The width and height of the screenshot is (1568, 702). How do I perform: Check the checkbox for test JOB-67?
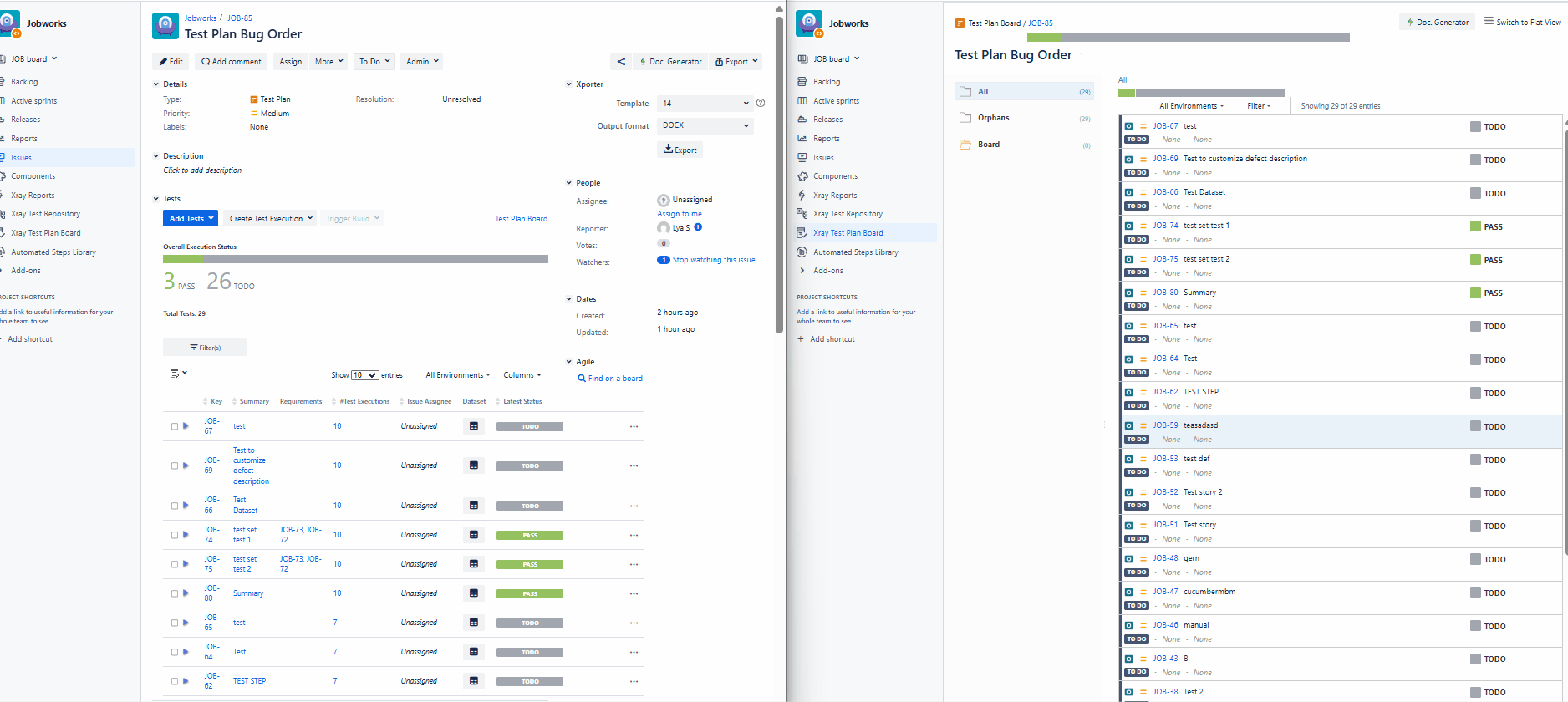click(175, 426)
